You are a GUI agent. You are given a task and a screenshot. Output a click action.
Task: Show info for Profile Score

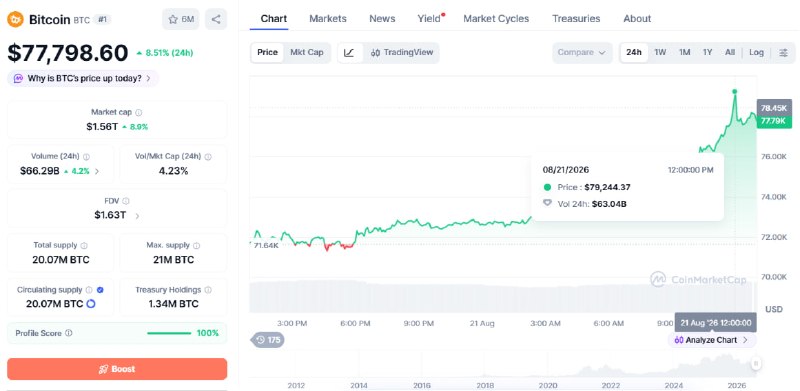tap(68, 333)
